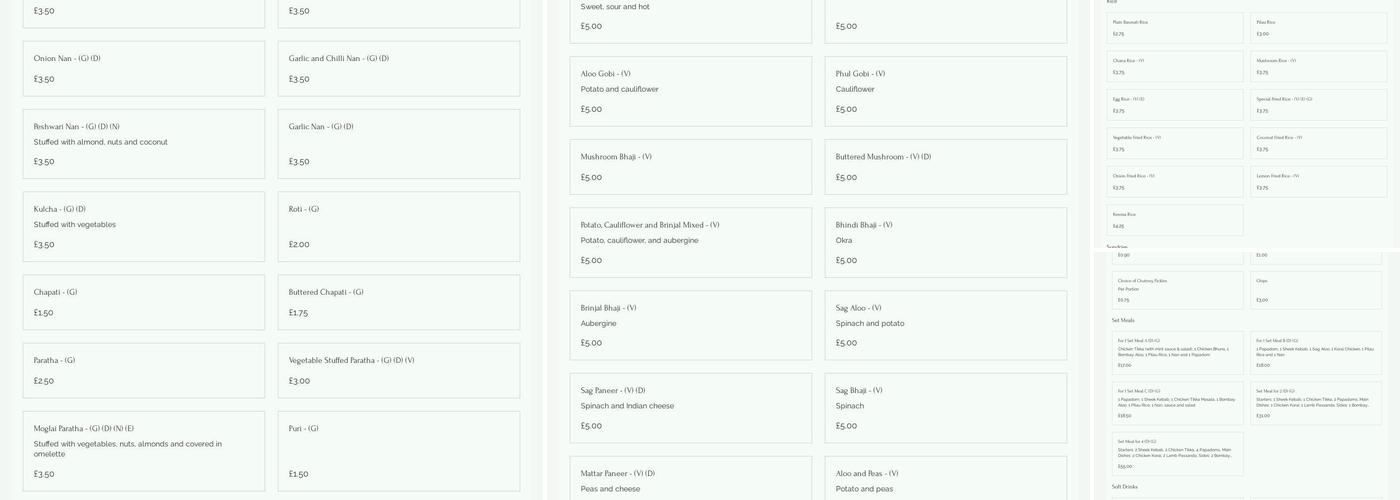Click the Sag Paneer item

coord(690,407)
